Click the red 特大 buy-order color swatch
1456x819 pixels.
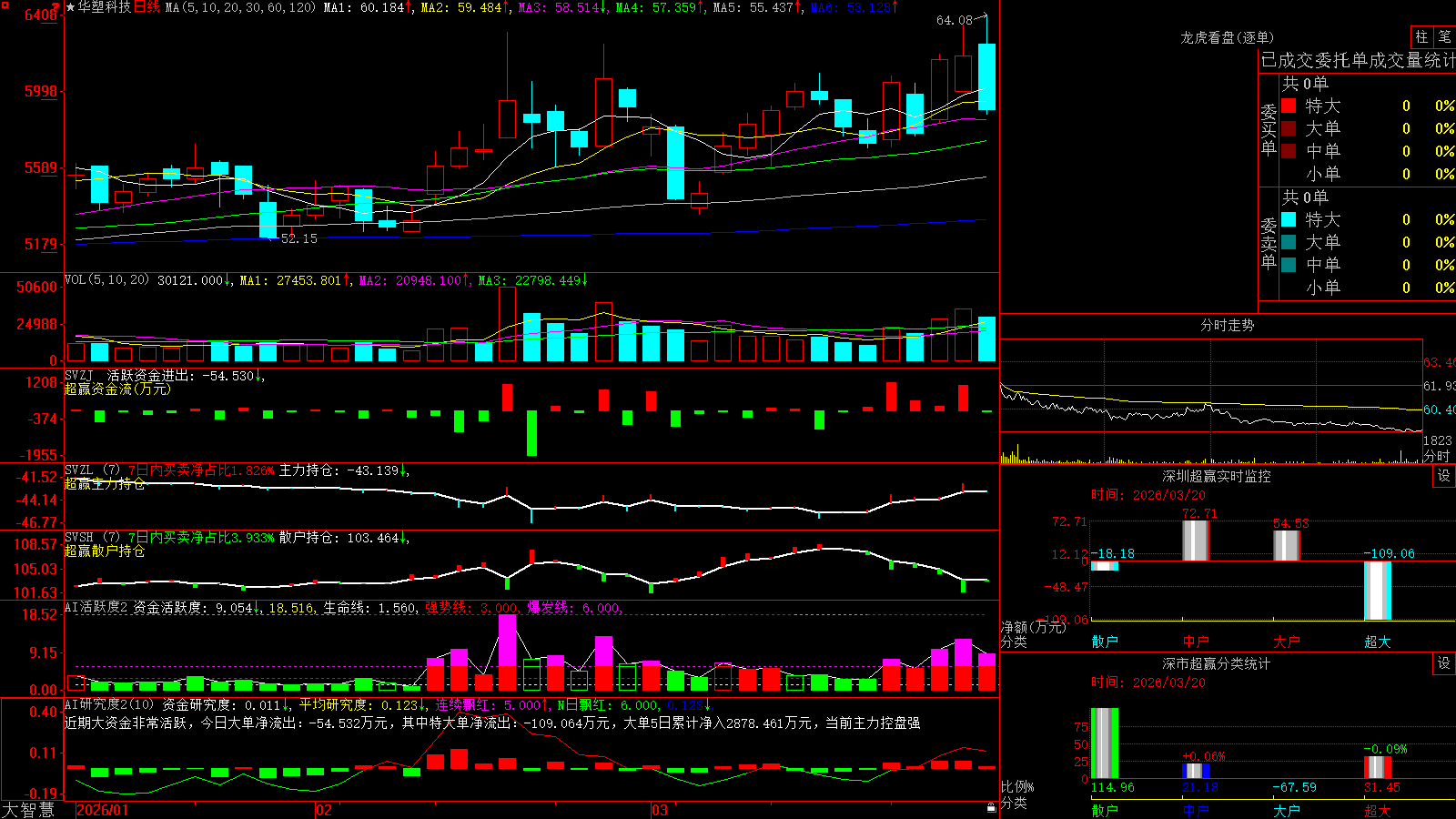tap(1289, 106)
